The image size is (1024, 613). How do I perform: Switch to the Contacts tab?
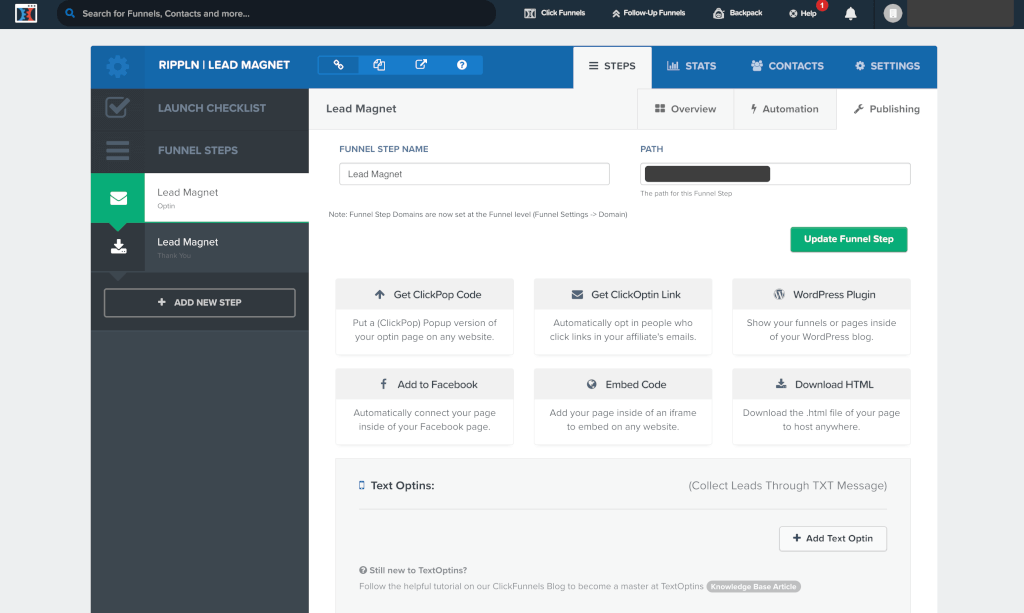(x=787, y=66)
